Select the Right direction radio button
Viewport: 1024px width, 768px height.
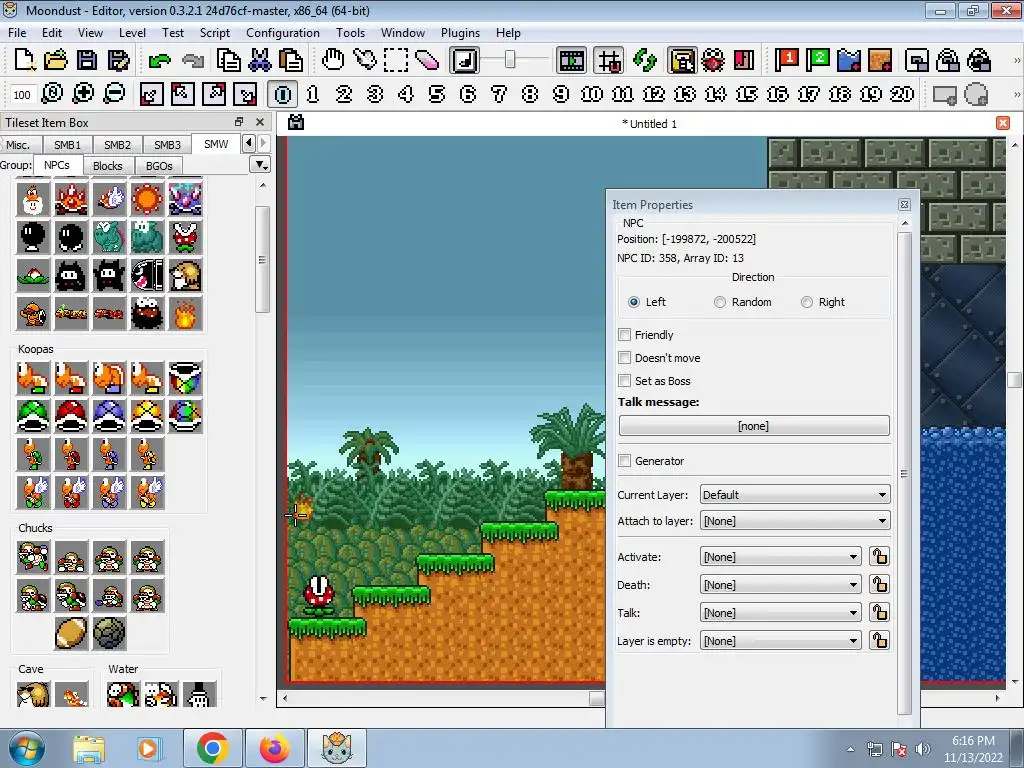pos(807,302)
